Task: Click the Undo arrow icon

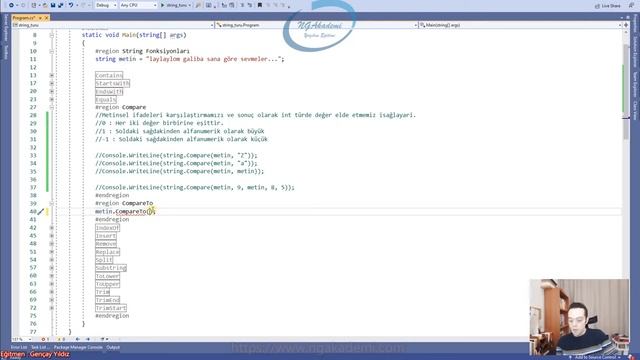Action: [71, 5]
